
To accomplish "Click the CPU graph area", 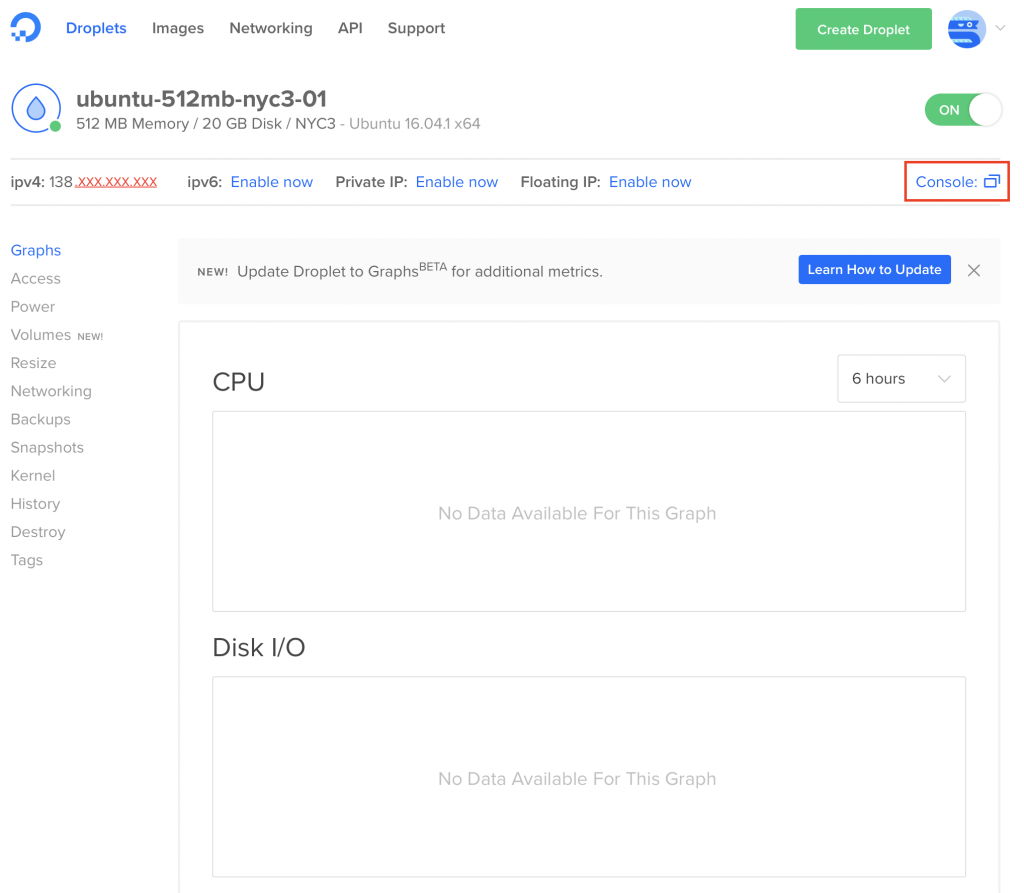I will [x=588, y=511].
